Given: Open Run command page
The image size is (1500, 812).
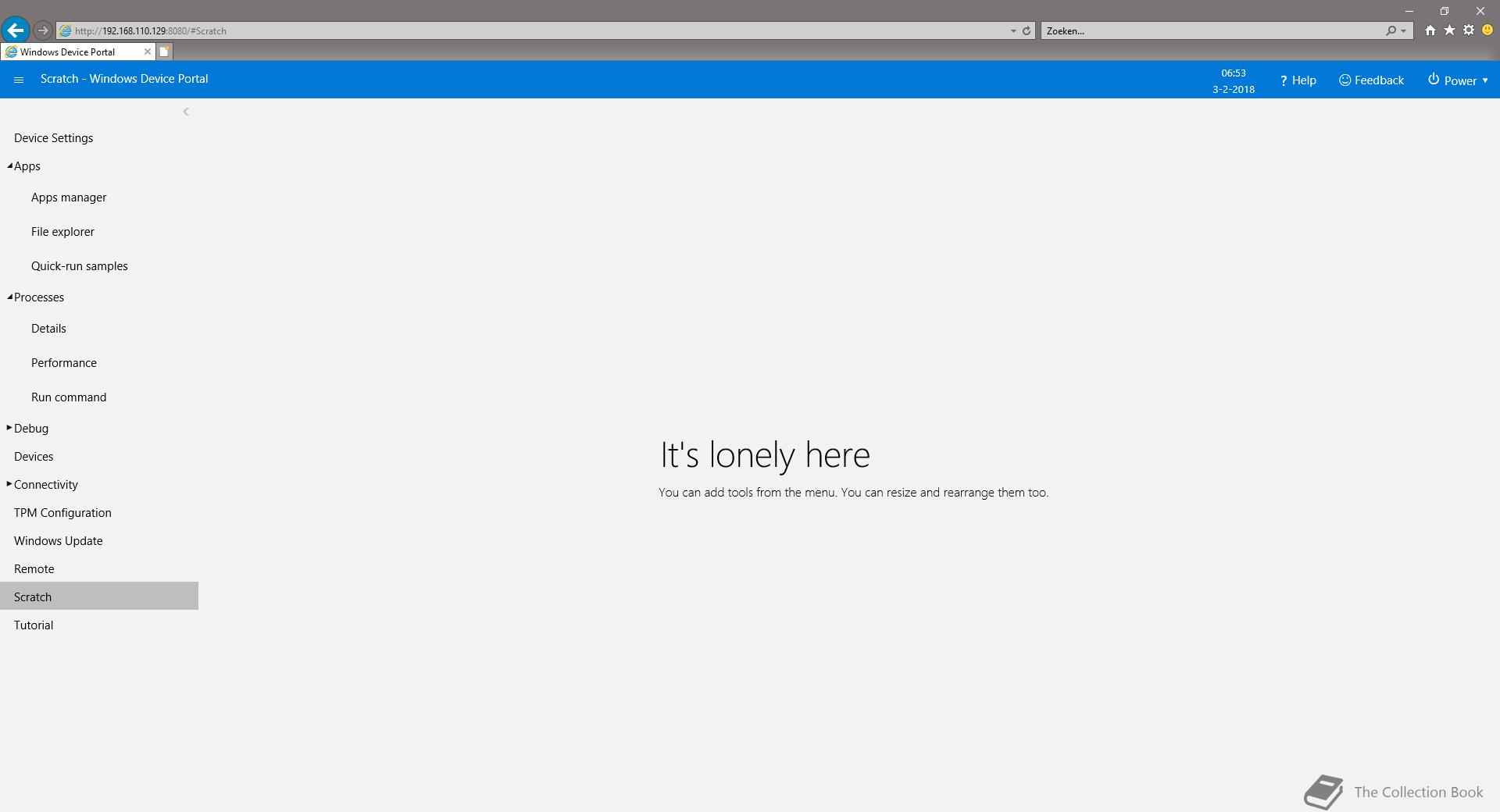Looking at the screenshot, I should point(69,397).
